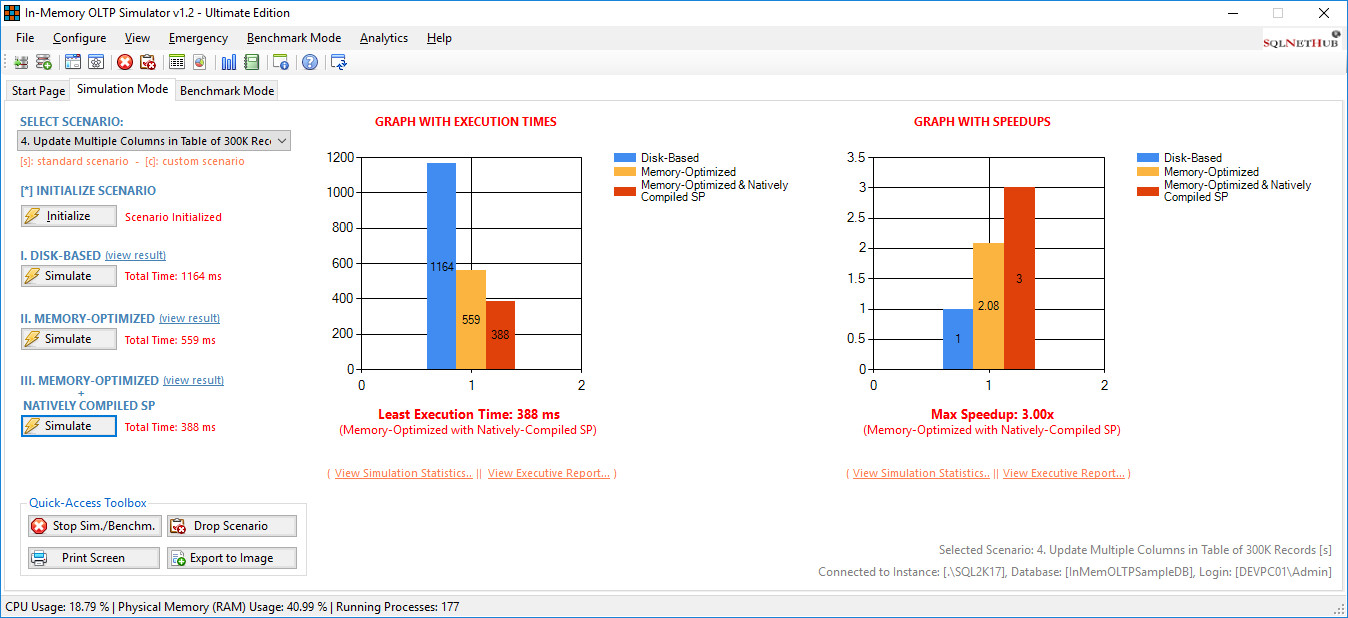
Task: Open the Emergency menu
Action: pos(198,38)
